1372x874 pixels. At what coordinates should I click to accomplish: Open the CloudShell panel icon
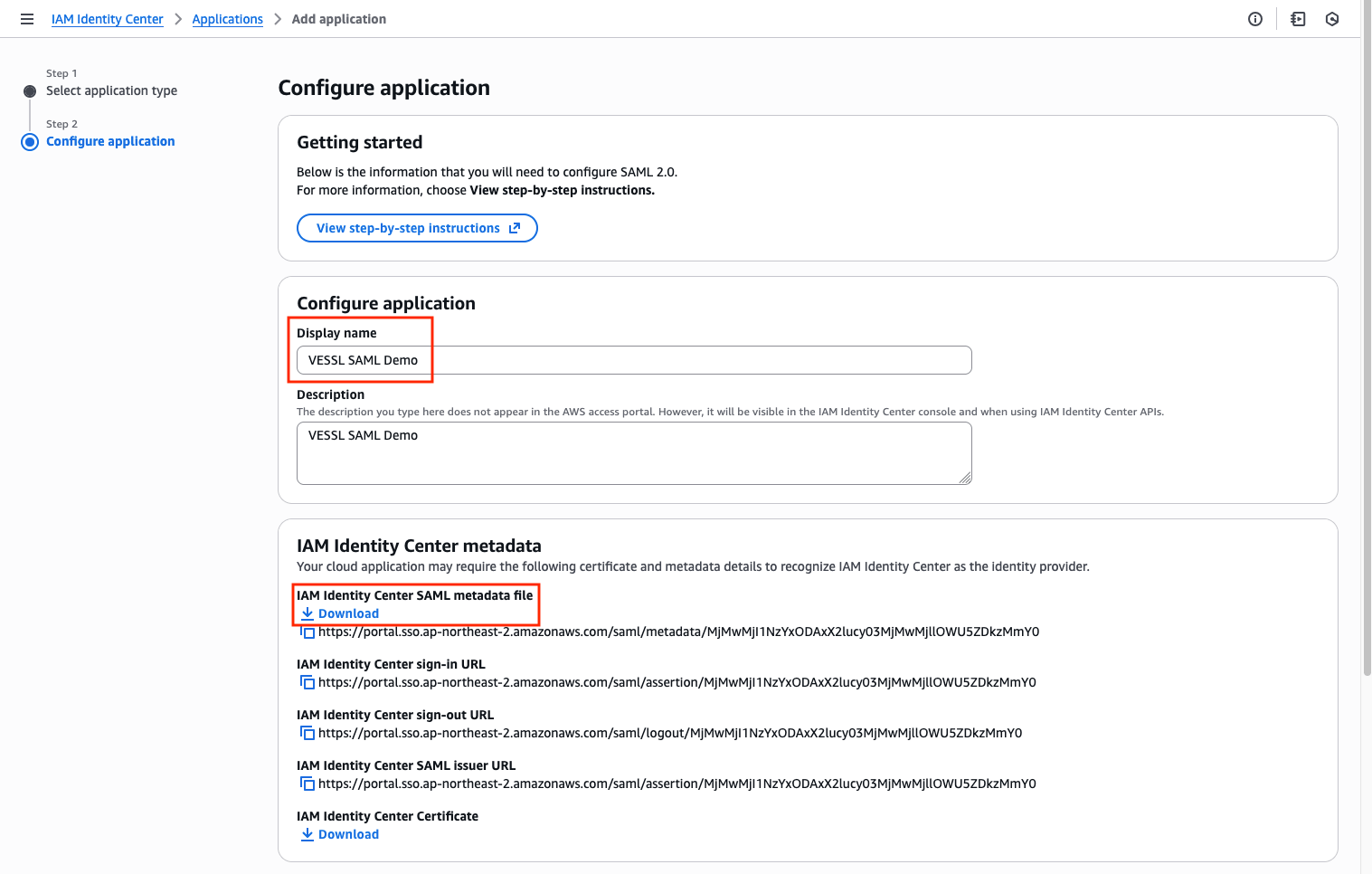[x=1298, y=19]
